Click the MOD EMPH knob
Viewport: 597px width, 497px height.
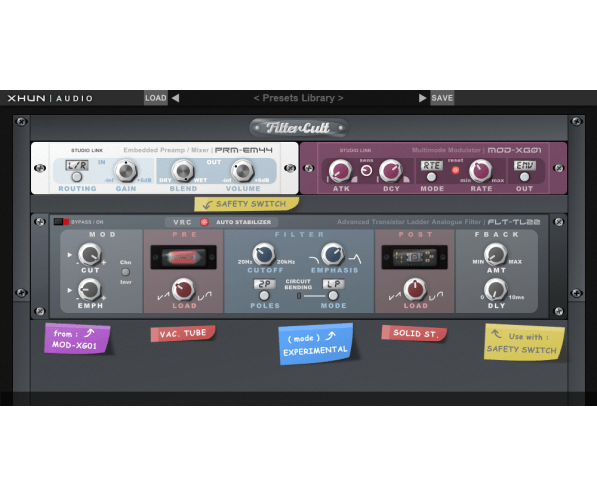coord(90,290)
